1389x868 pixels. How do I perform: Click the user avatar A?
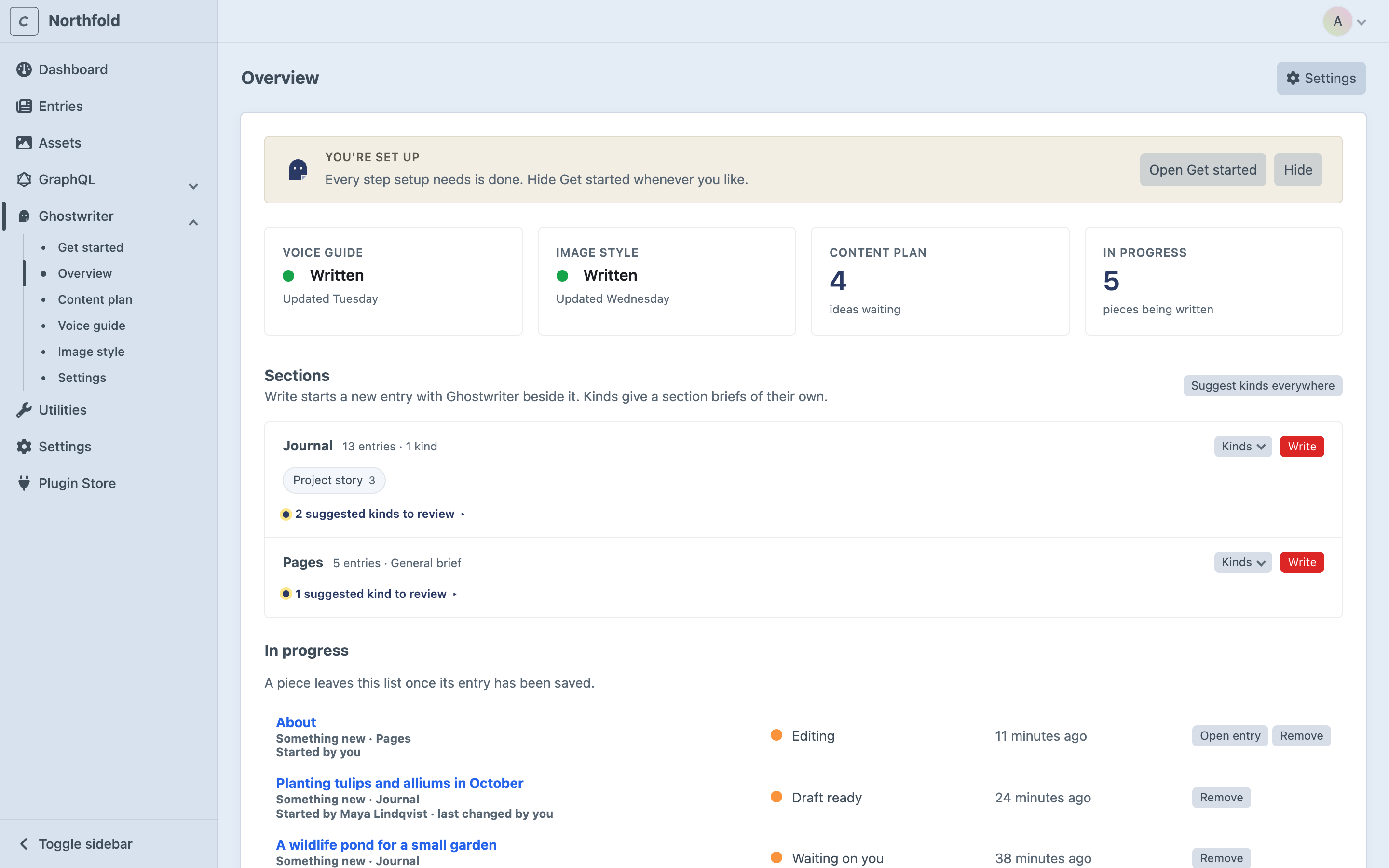(x=1337, y=21)
